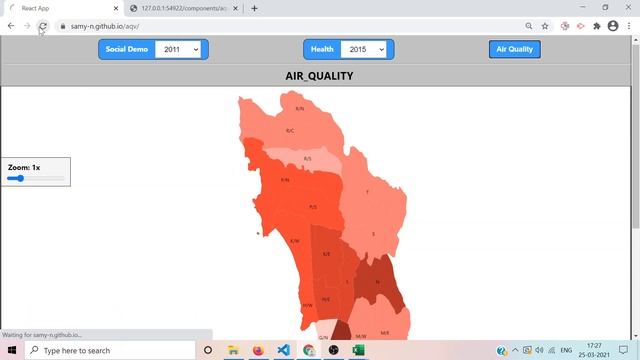Select the K/W ward on the map
Image resolution: width=640 pixels, height=360 pixels.
click(x=295, y=241)
